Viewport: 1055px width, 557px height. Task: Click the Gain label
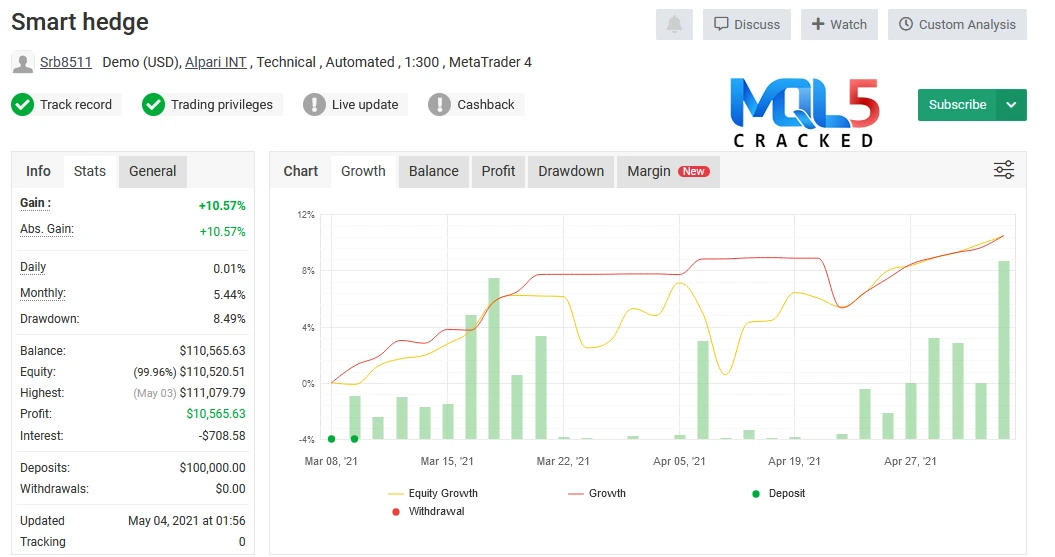click(x=36, y=202)
